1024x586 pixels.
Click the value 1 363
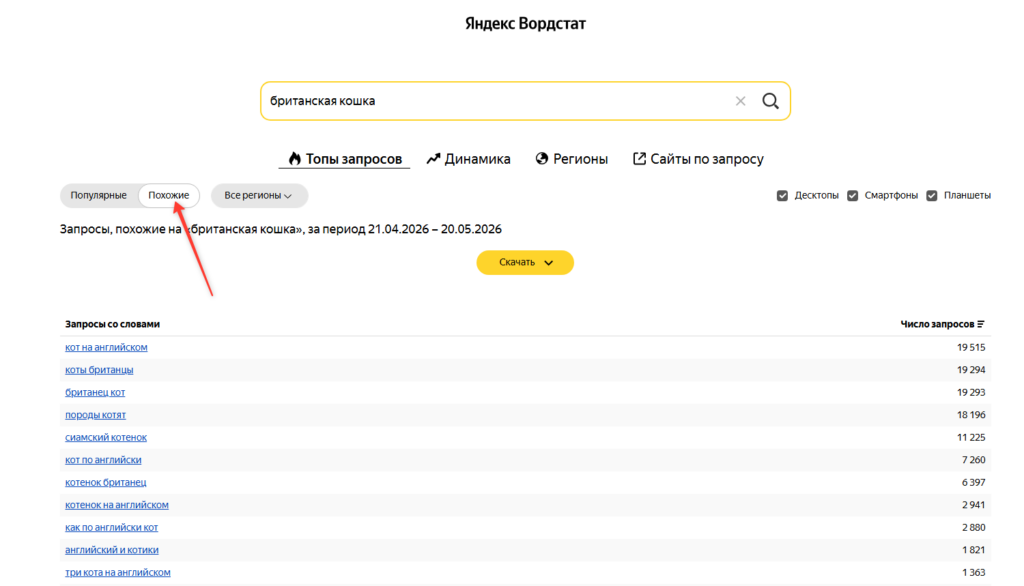pos(973,573)
